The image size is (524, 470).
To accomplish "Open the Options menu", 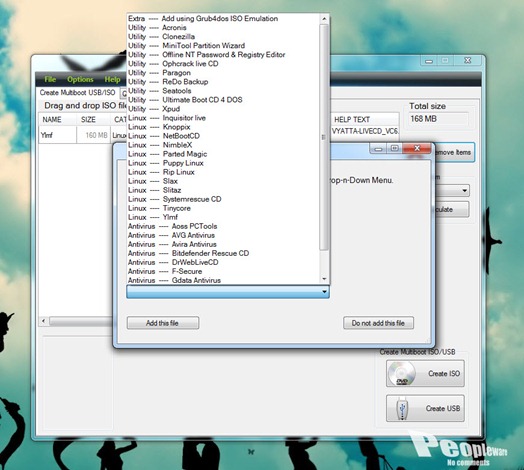I will [80, 79].
